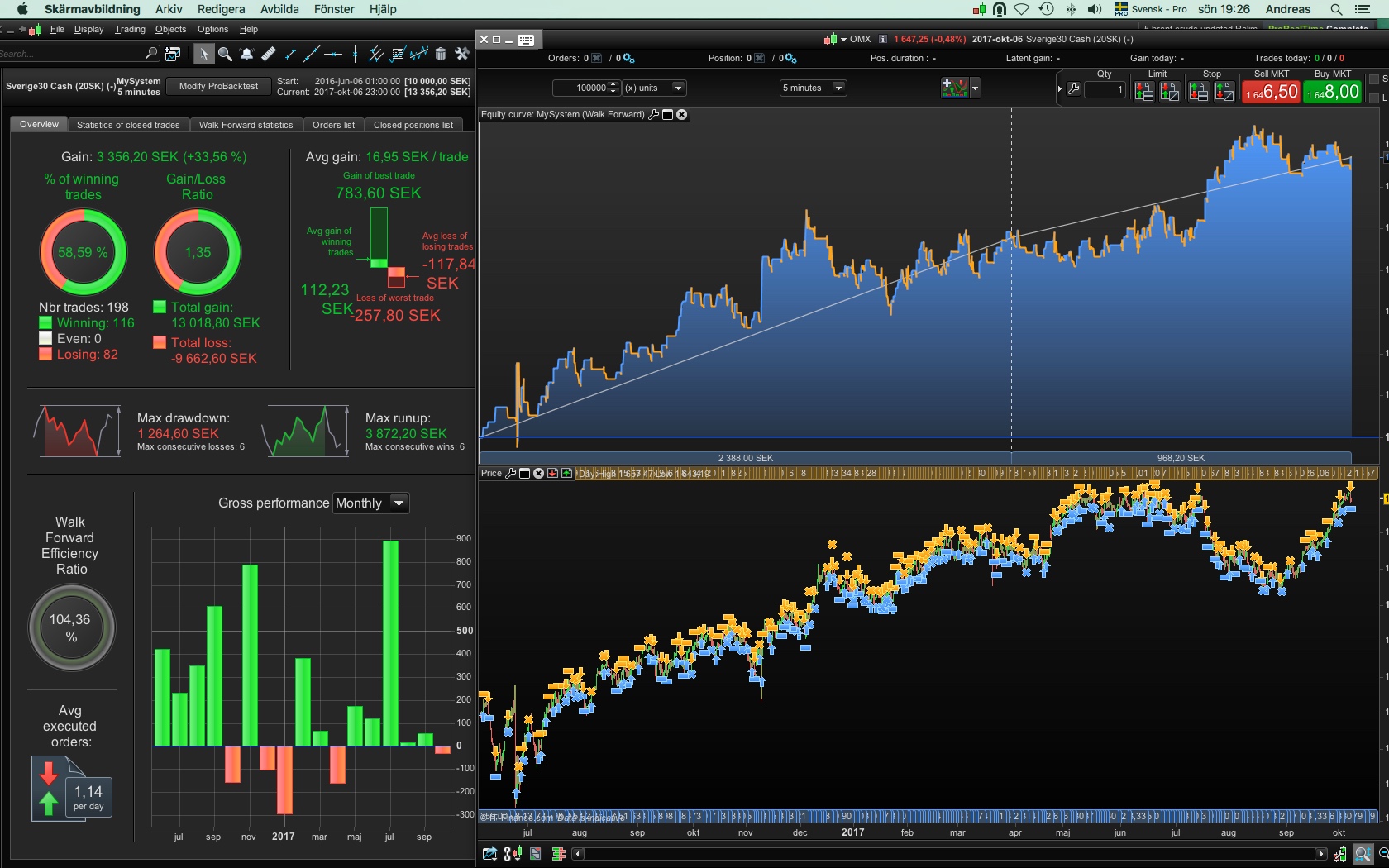The width and height of the screenshot is (1389, 868).
Task: Expand the order panel arrow beside wrench
Action: [x=1060, y=89]
